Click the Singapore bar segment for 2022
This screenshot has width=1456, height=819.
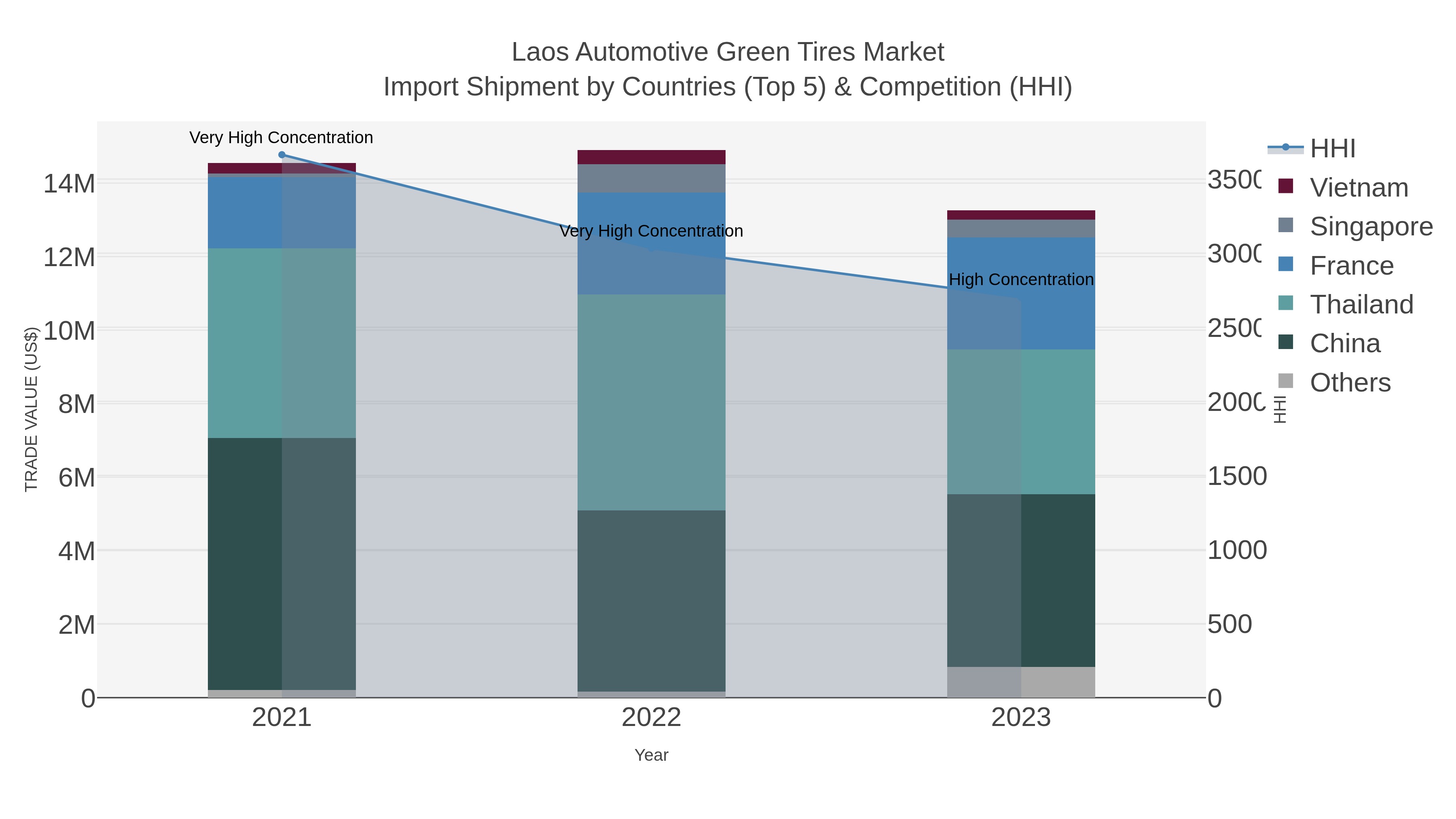coord(652,179)
